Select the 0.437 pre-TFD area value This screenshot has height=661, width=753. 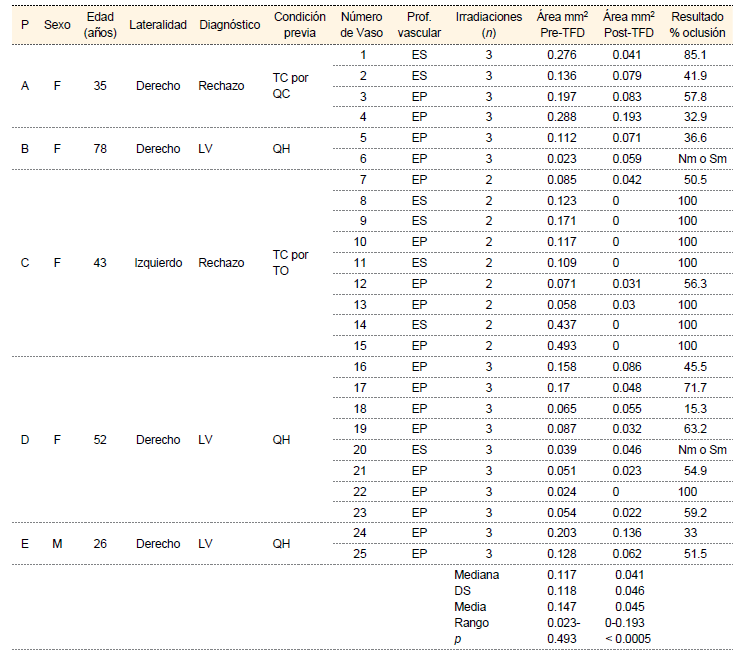click(x=561, y=325)
